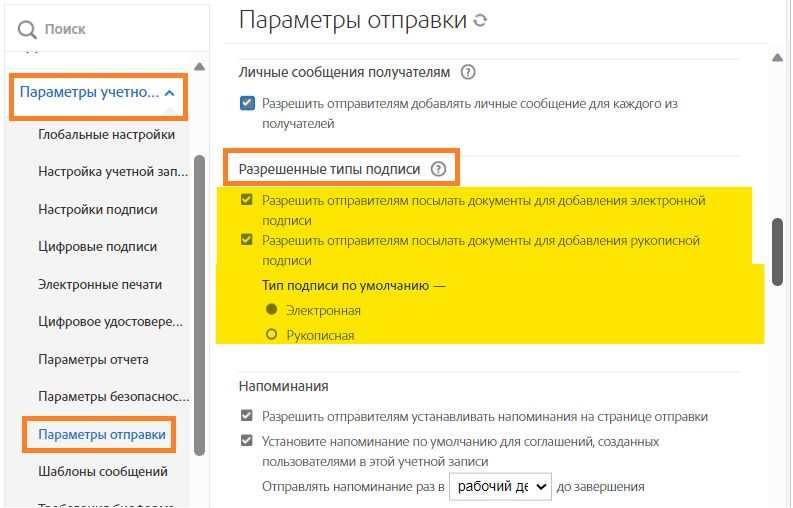
Task: Click the Поиск search field
Action: (107, 29)
